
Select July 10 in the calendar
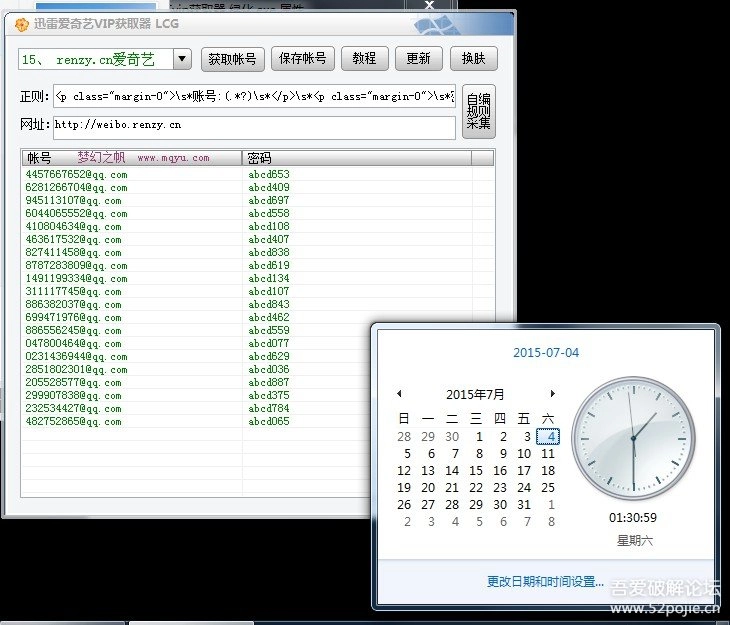(x=524, y=454)
